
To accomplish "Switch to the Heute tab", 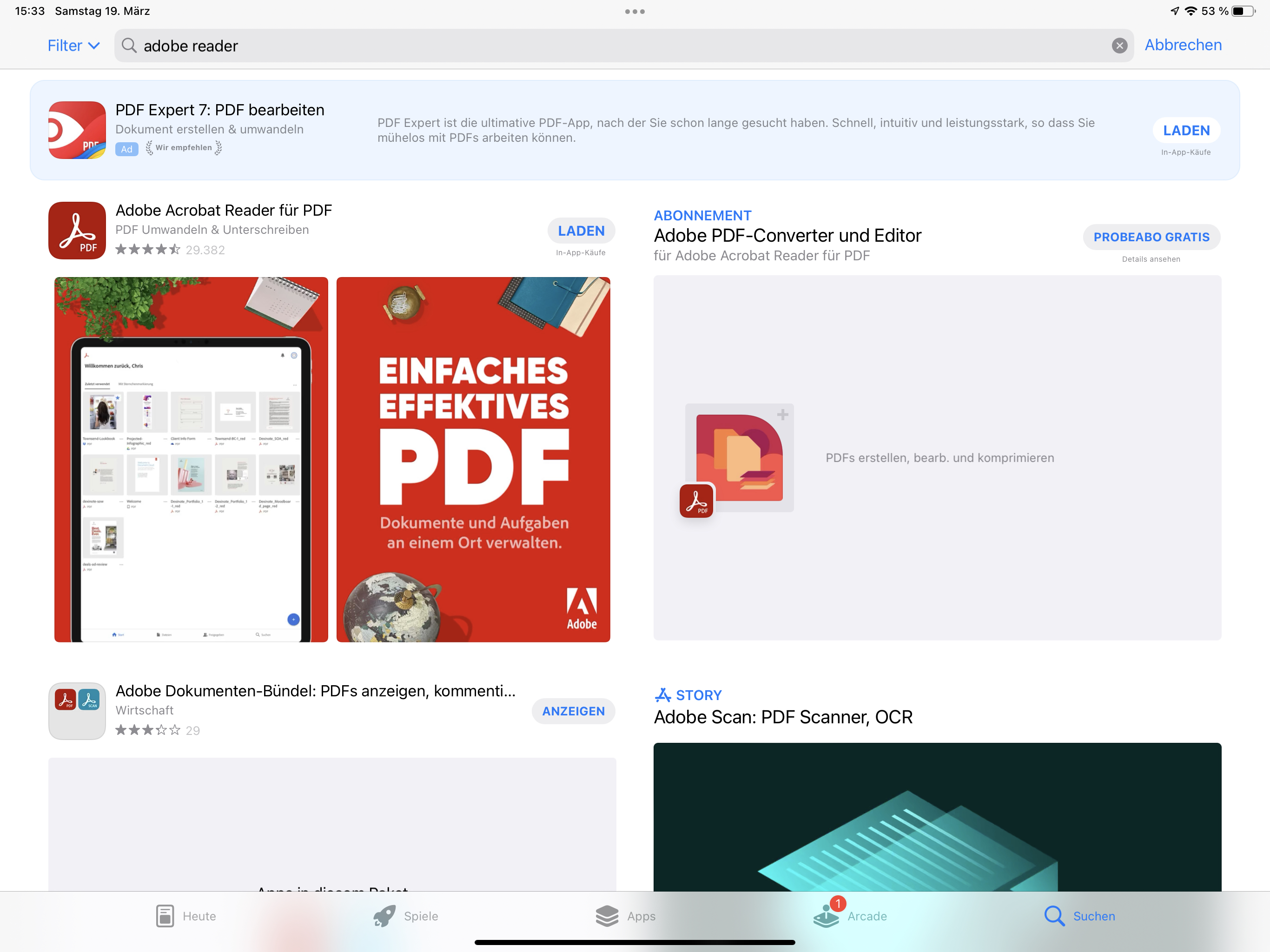I will [186, 916].
